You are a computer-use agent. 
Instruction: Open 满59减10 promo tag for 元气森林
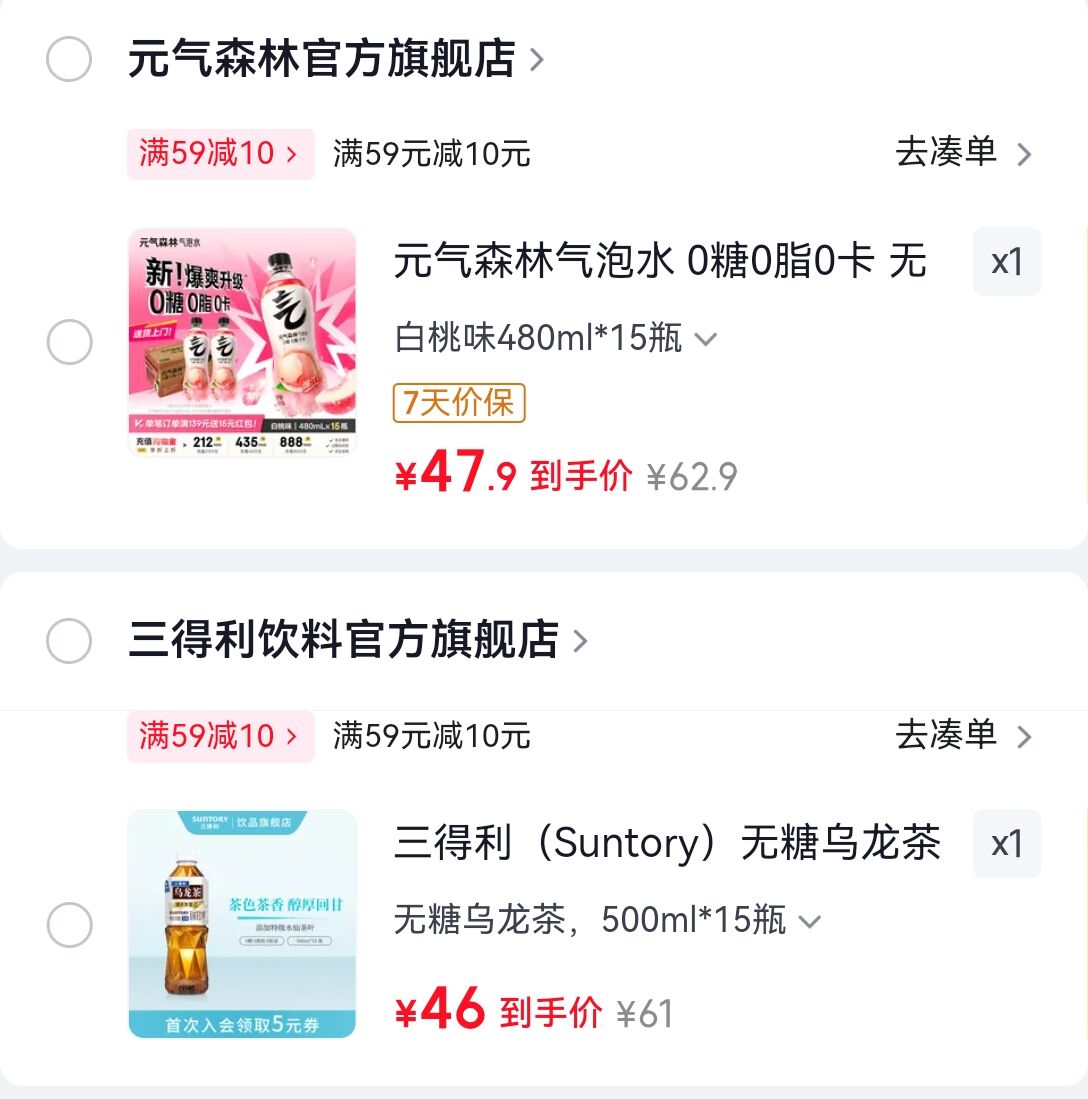click(220, 154)
